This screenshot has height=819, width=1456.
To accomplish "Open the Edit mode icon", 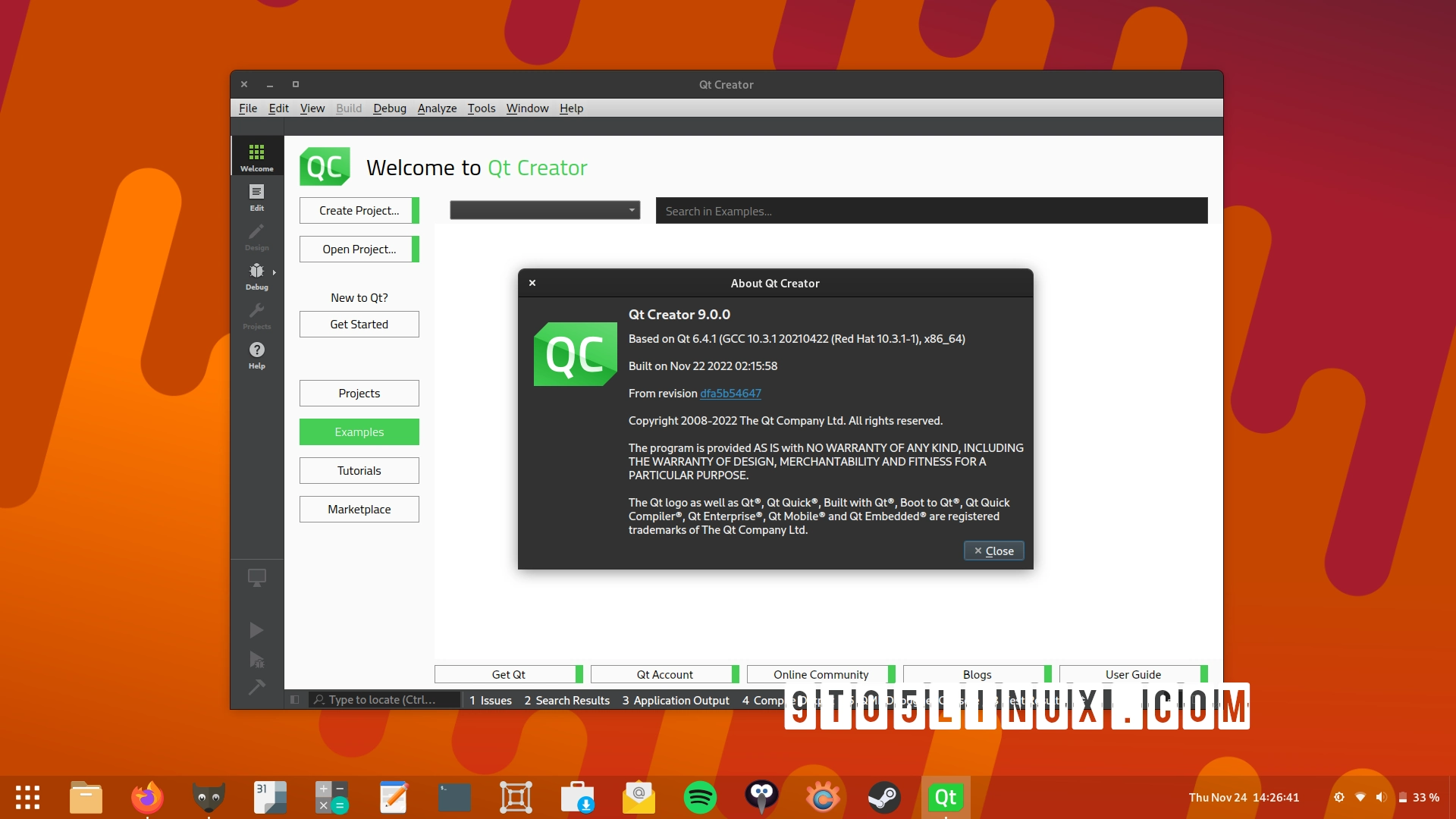I will coord(256,196).
